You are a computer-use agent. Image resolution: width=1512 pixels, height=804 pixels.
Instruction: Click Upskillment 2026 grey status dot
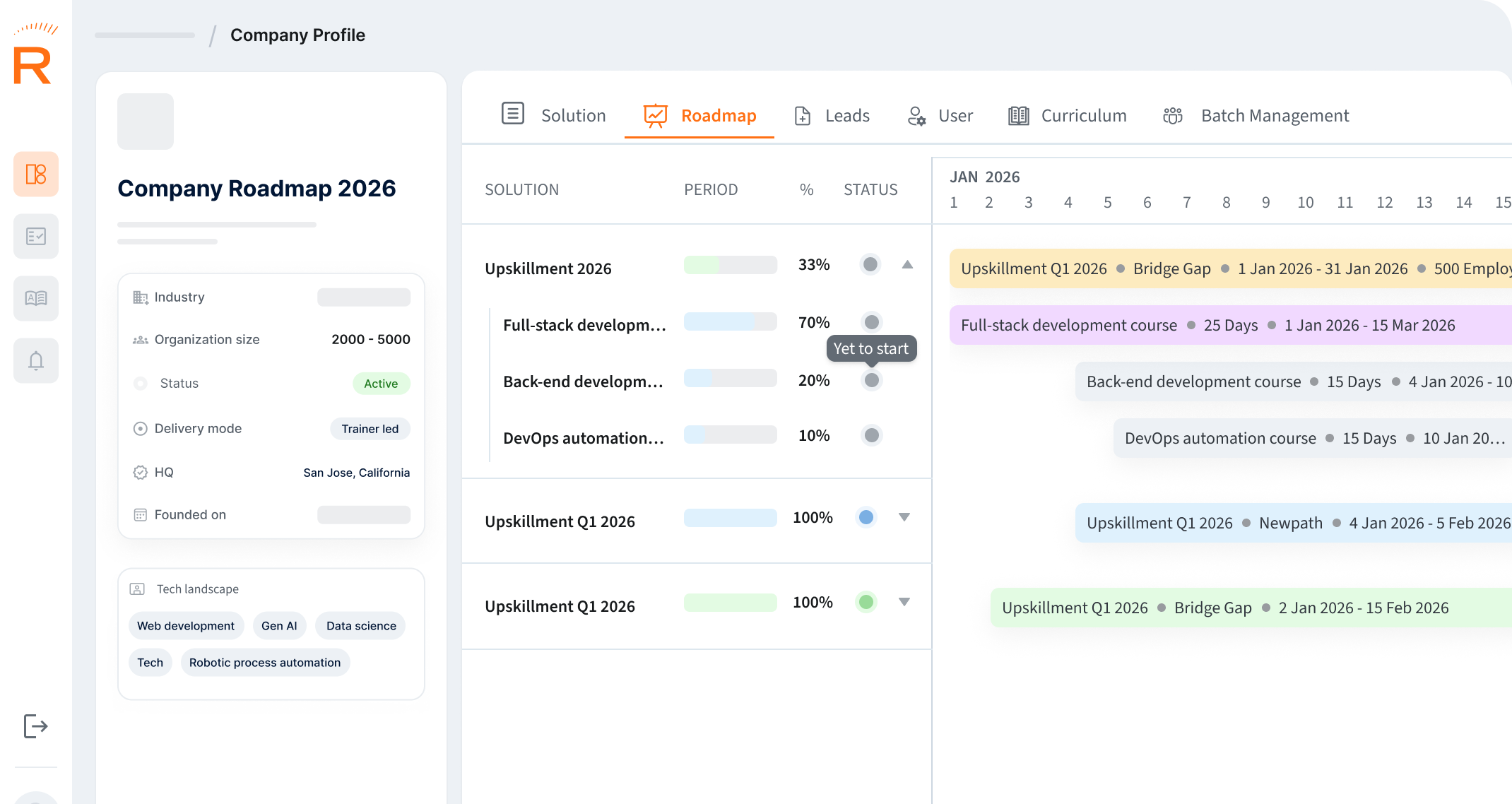point(870,264)
